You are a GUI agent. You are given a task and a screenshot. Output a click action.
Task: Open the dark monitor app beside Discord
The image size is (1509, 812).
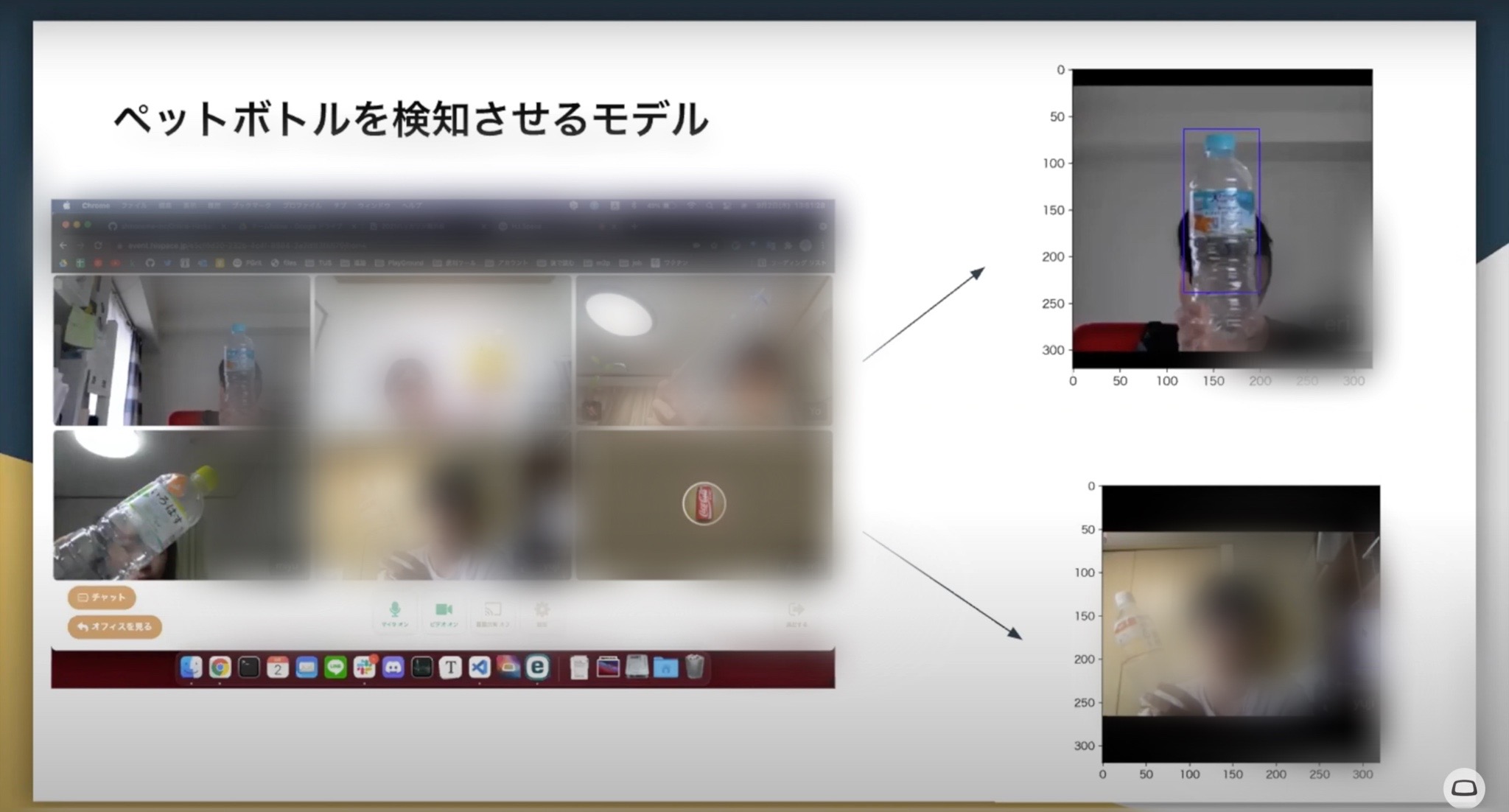coord(421,667)
